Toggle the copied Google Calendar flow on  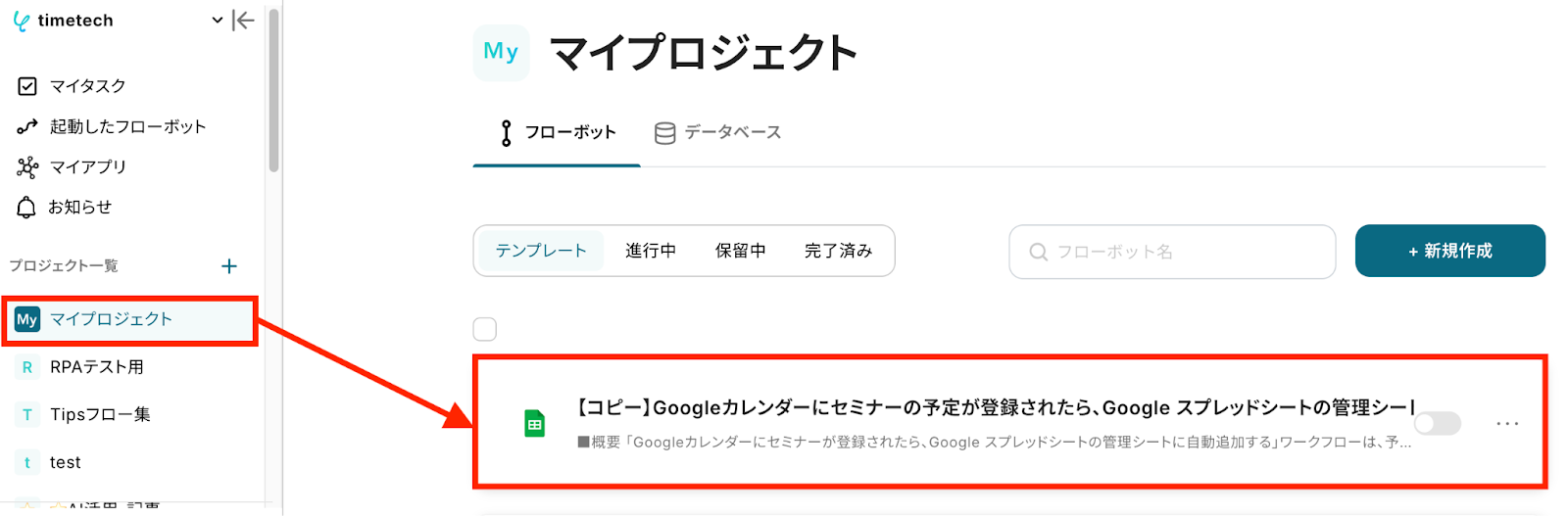point(1438,423)
